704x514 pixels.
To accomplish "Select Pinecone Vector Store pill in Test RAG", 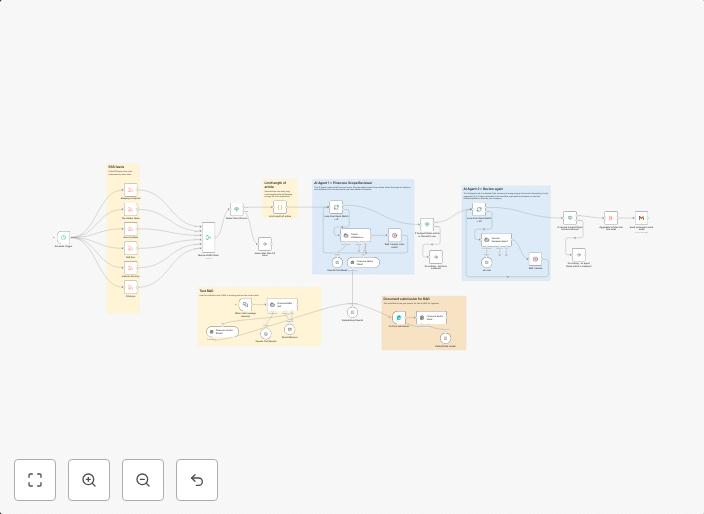I will pos(222,332).
